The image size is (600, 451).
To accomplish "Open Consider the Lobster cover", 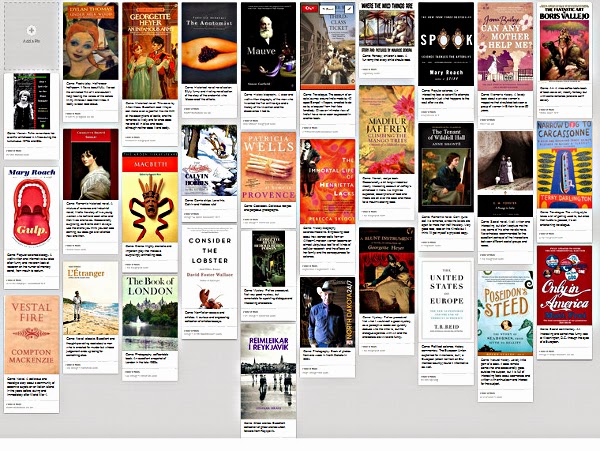I will coord(209,268).
